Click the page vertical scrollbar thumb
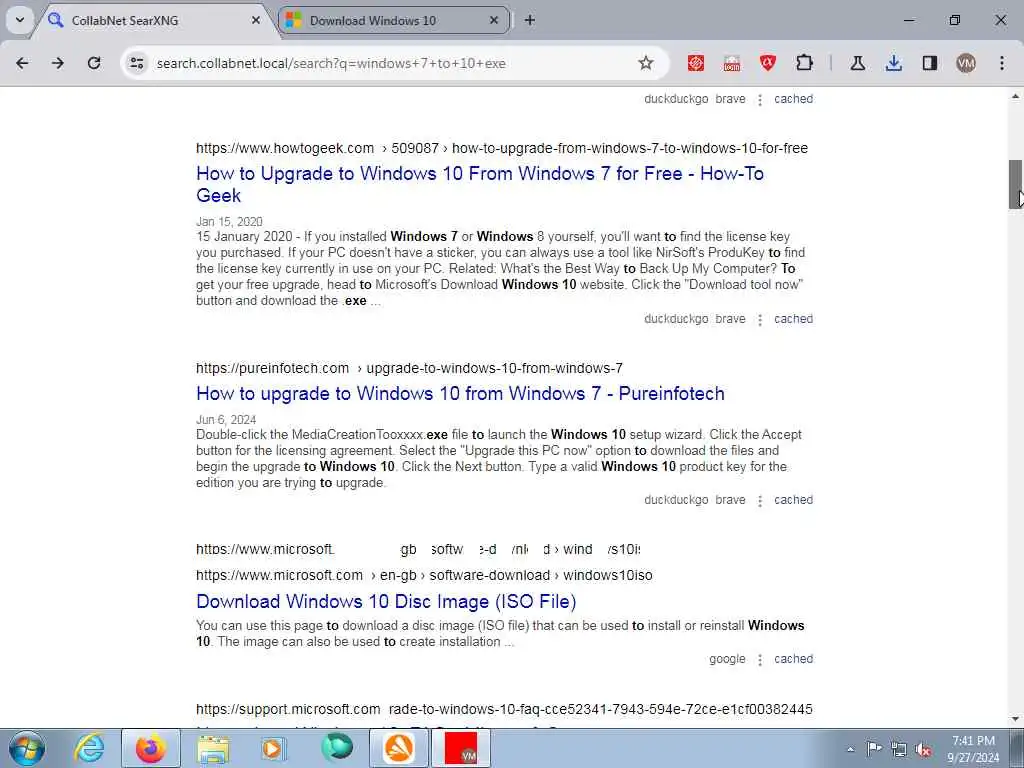The height and width of the screenshot is (768, 1024). [x=1015, y=184]
